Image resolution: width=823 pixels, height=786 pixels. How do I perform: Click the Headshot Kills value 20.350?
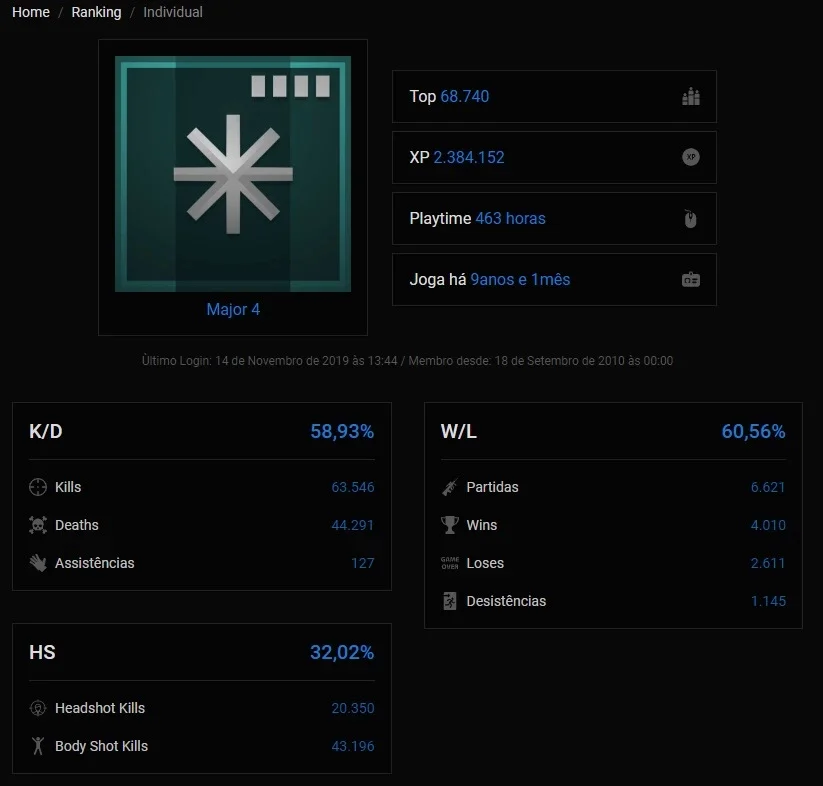[x=353, y=708]
